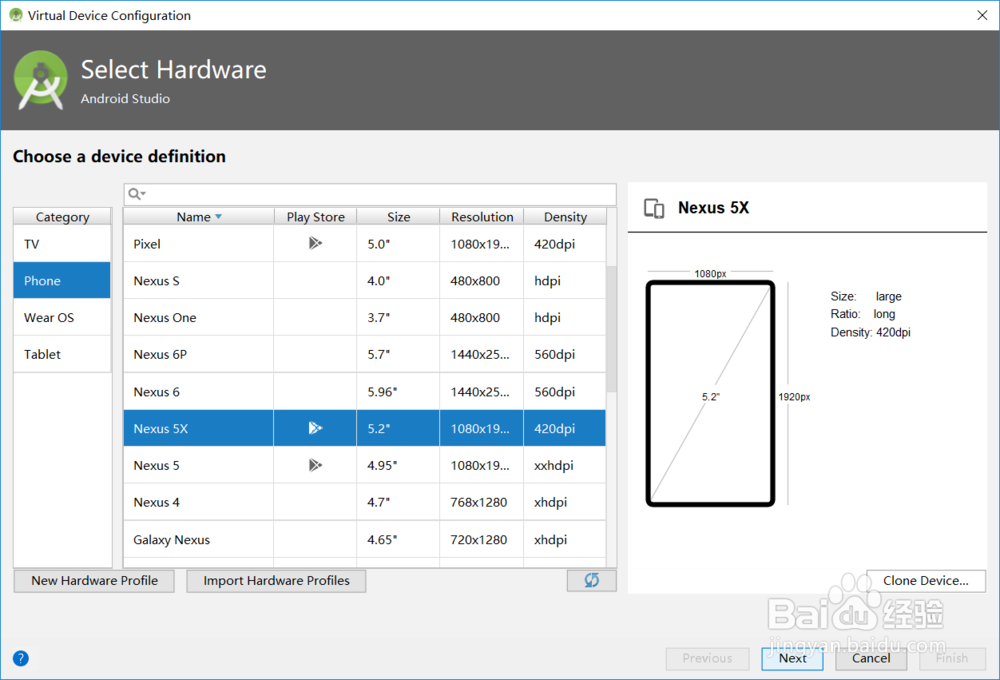
Task: Select the Nexus 4 device row
Action: point(365,502)
